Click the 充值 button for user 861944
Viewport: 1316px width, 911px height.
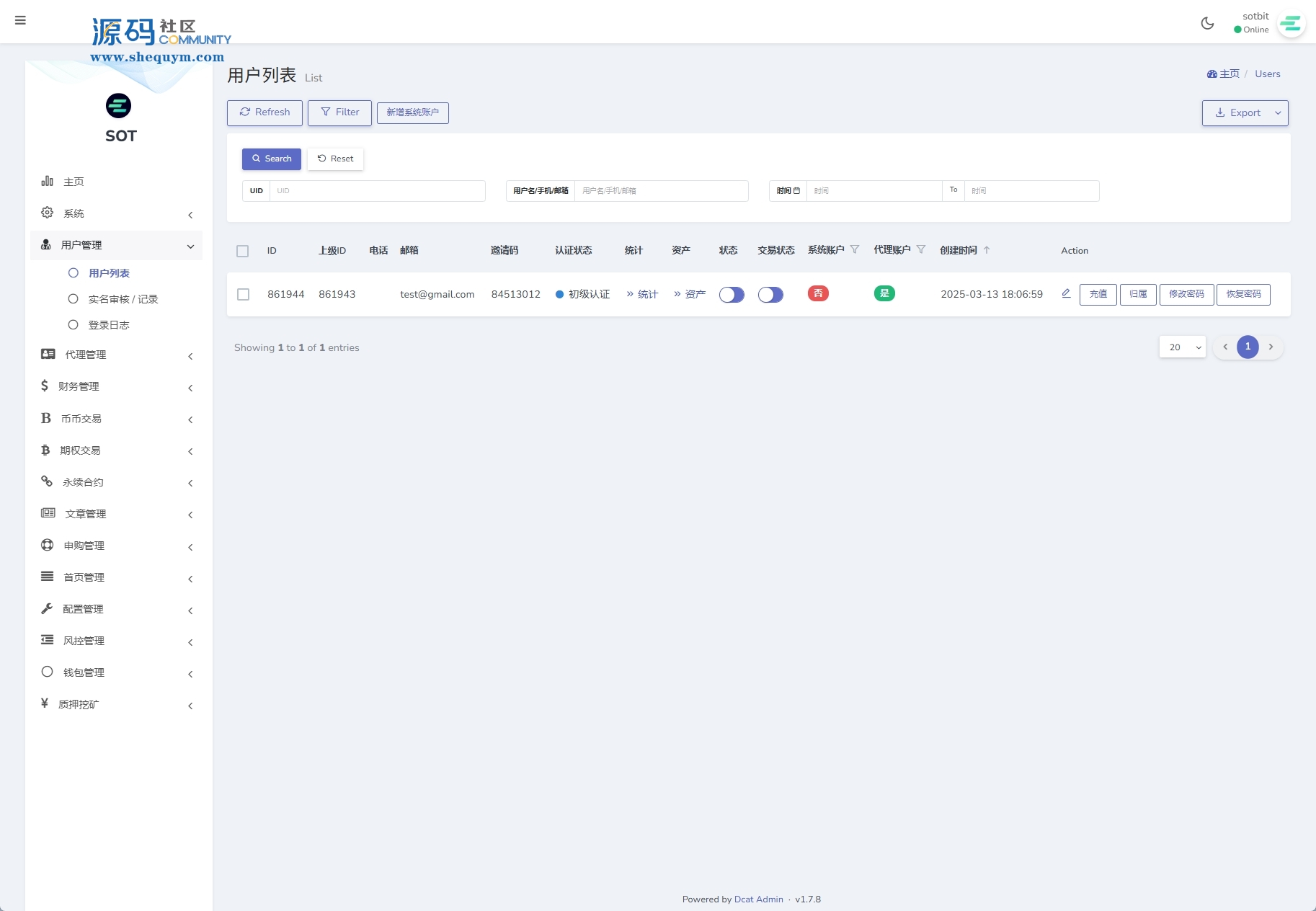click(x=1098, y=294)
